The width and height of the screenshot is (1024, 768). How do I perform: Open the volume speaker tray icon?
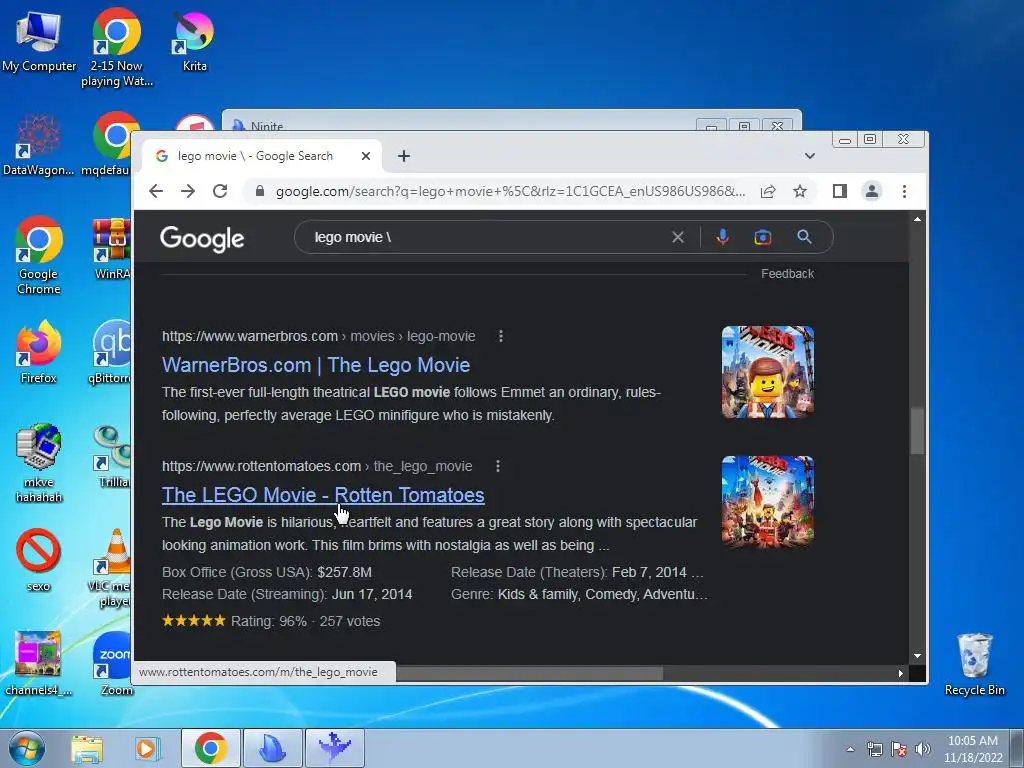(x=923, y=749)
